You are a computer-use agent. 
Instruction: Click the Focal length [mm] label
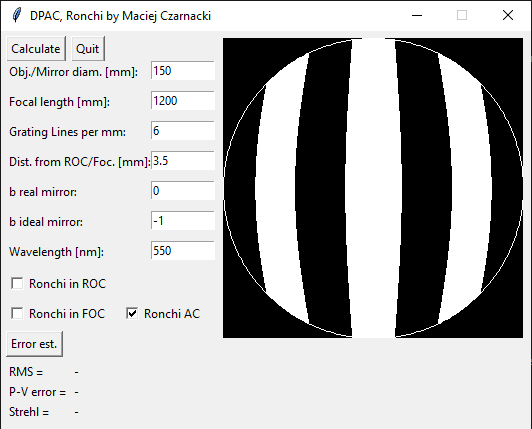[59, 102]
